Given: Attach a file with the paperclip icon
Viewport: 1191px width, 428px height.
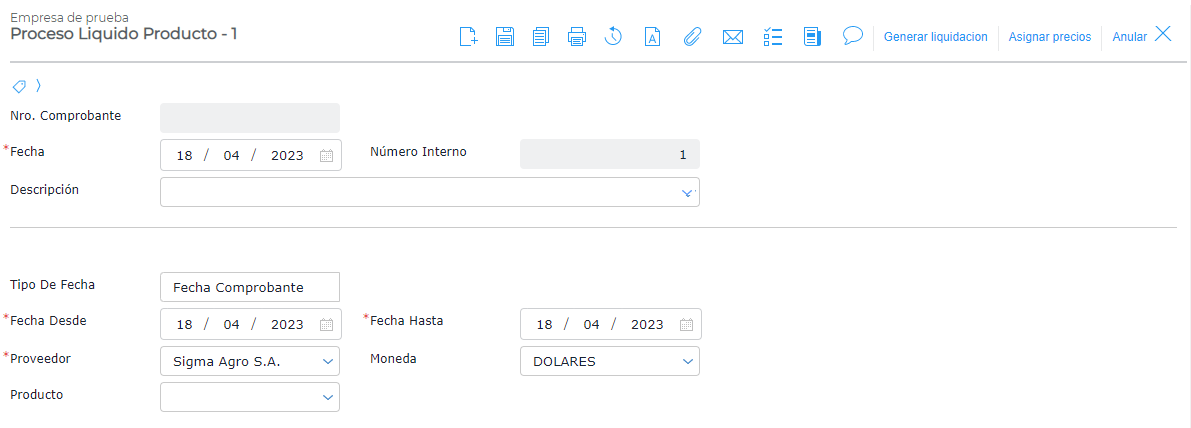Looking at the screenshot, I should click(x=691, y=37).
